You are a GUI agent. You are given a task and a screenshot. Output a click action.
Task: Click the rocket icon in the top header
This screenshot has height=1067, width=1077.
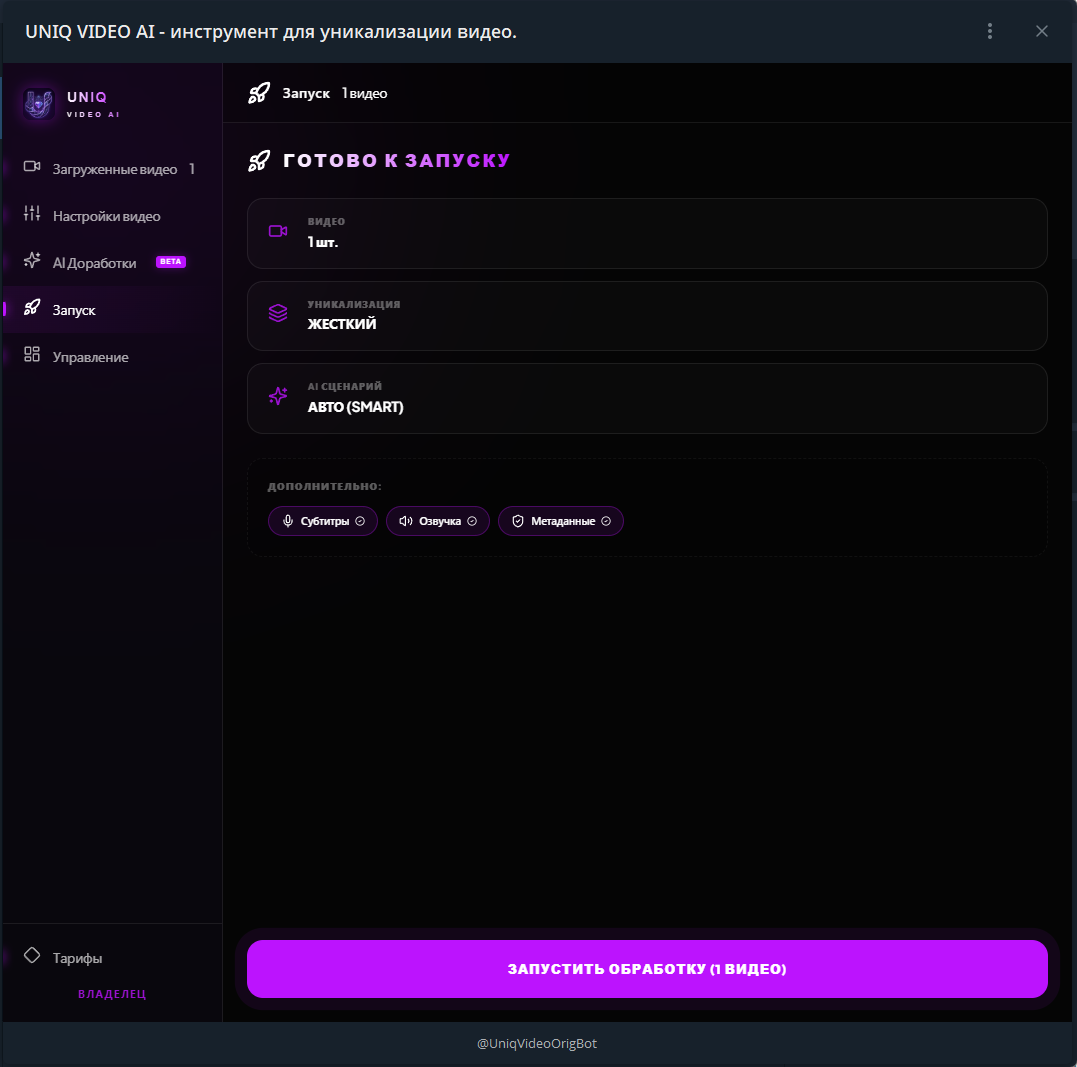tap(259, 93)
